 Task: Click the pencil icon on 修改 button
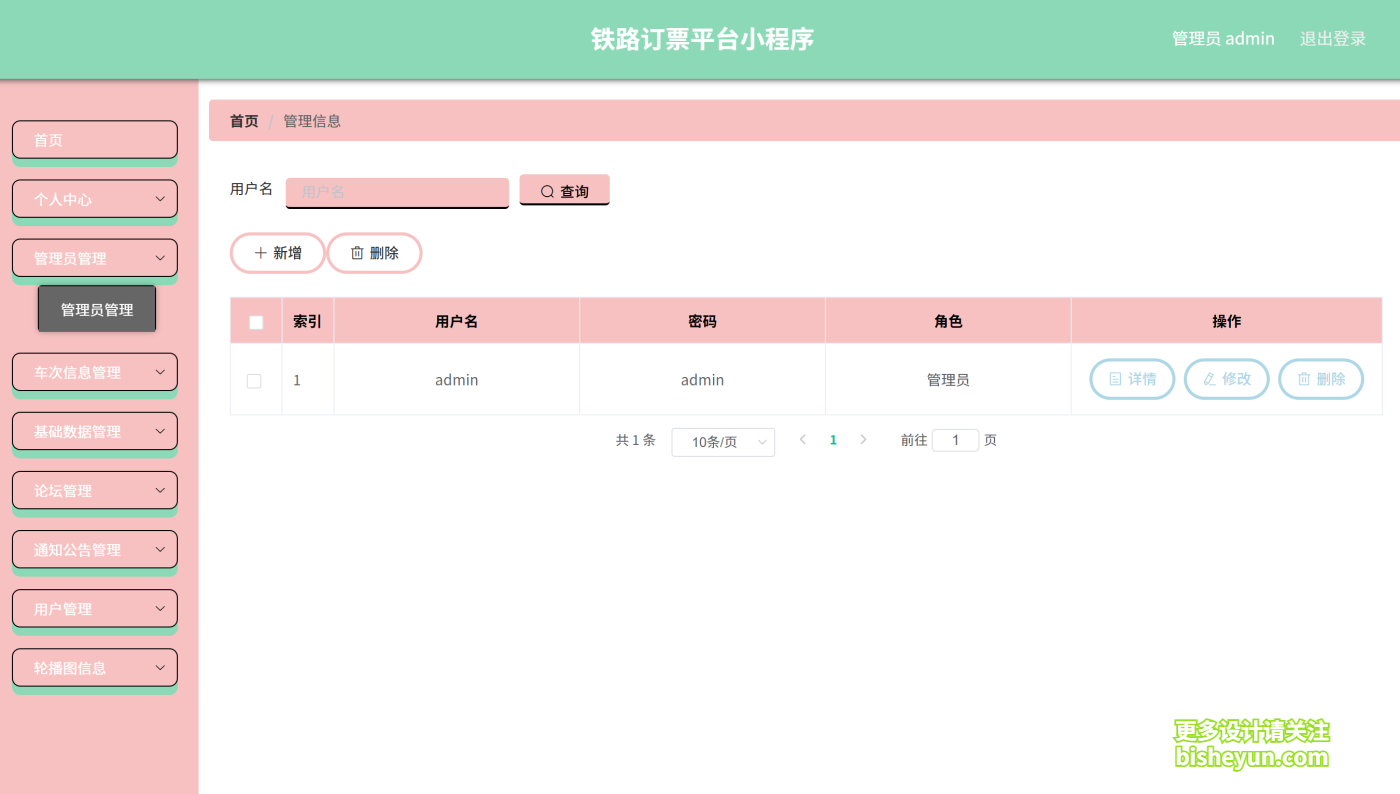[x=1209, y=379]
